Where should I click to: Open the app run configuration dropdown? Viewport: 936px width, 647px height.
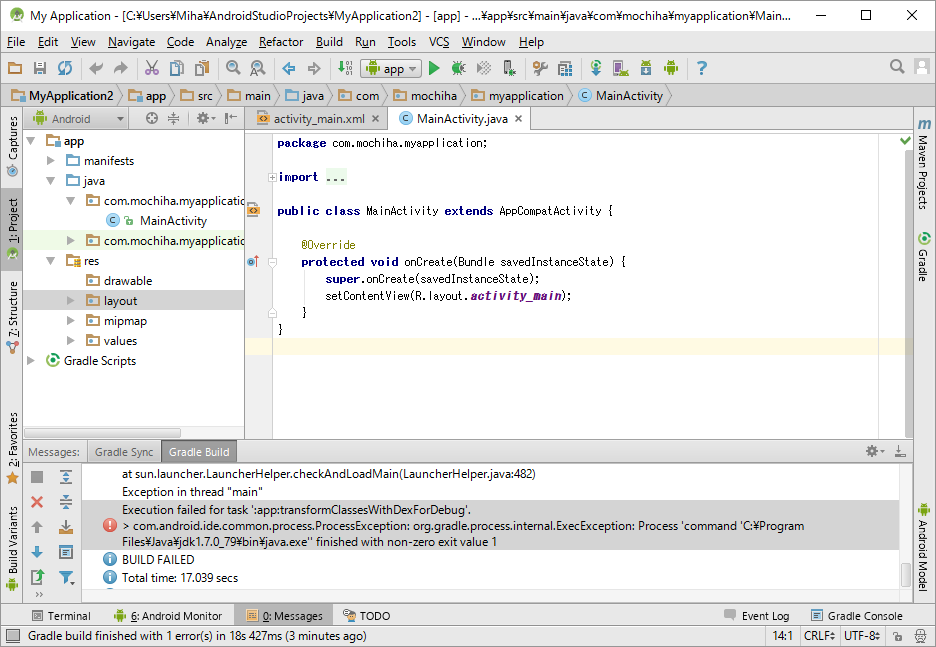[391, 69]
